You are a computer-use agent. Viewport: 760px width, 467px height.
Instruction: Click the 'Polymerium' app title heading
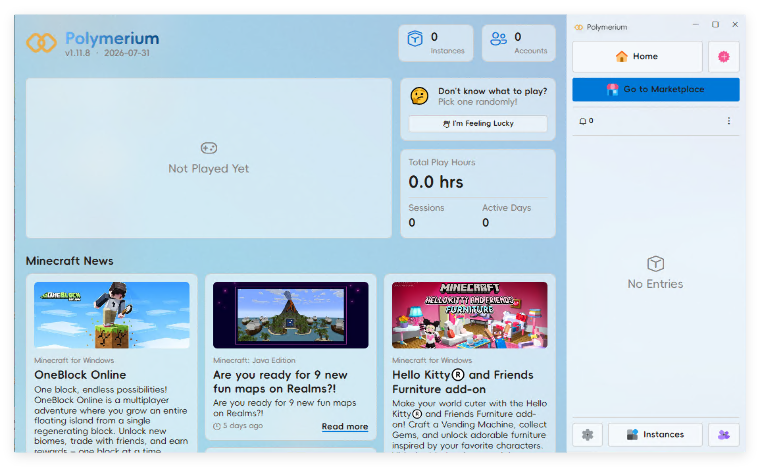click(x=112, y=38)
